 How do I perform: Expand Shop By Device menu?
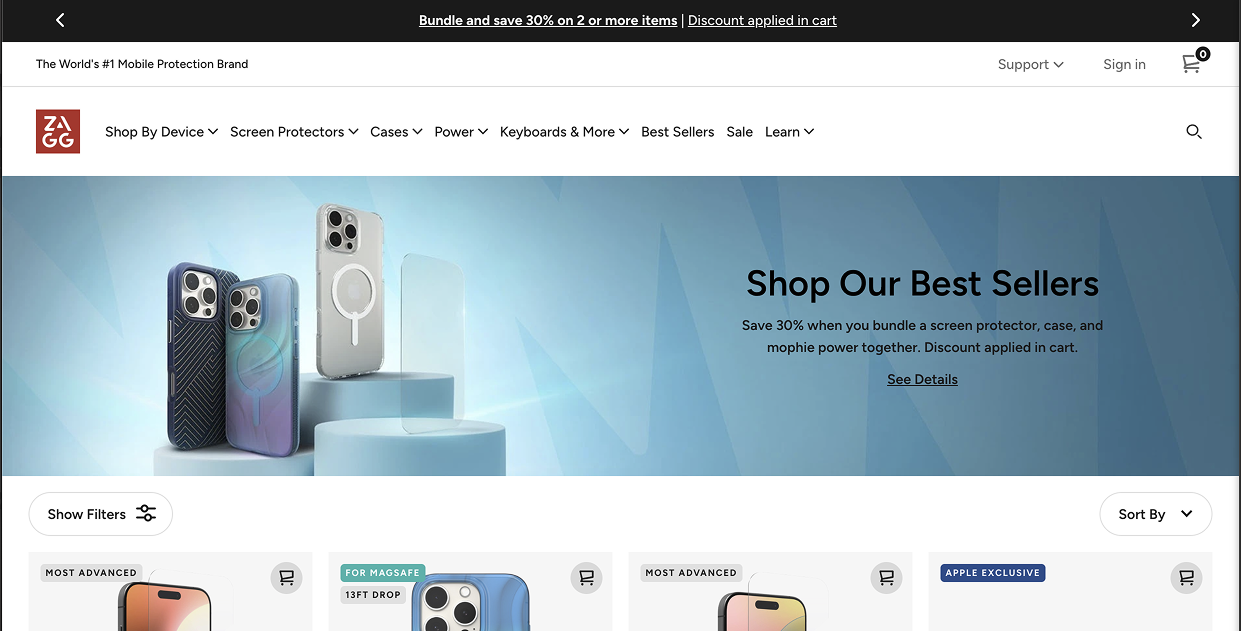pyautogui.click(x=161, y=132)
